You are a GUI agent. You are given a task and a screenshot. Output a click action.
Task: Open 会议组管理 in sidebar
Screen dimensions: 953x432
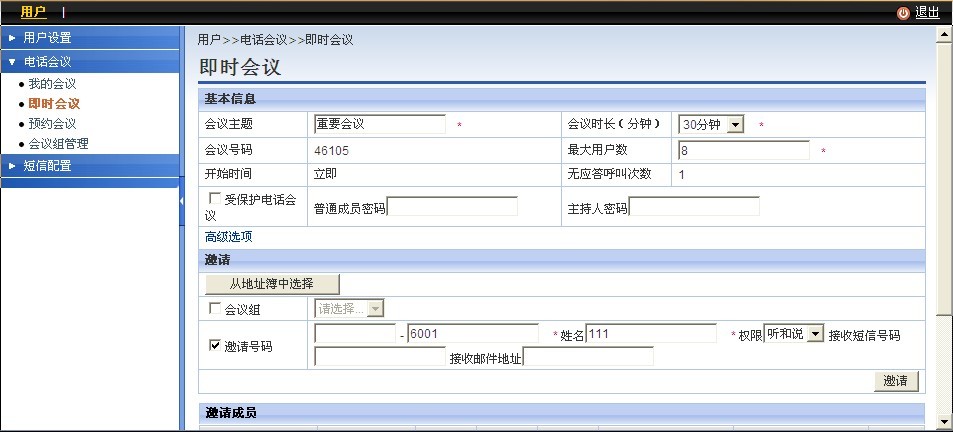click(x=58, y=144)
